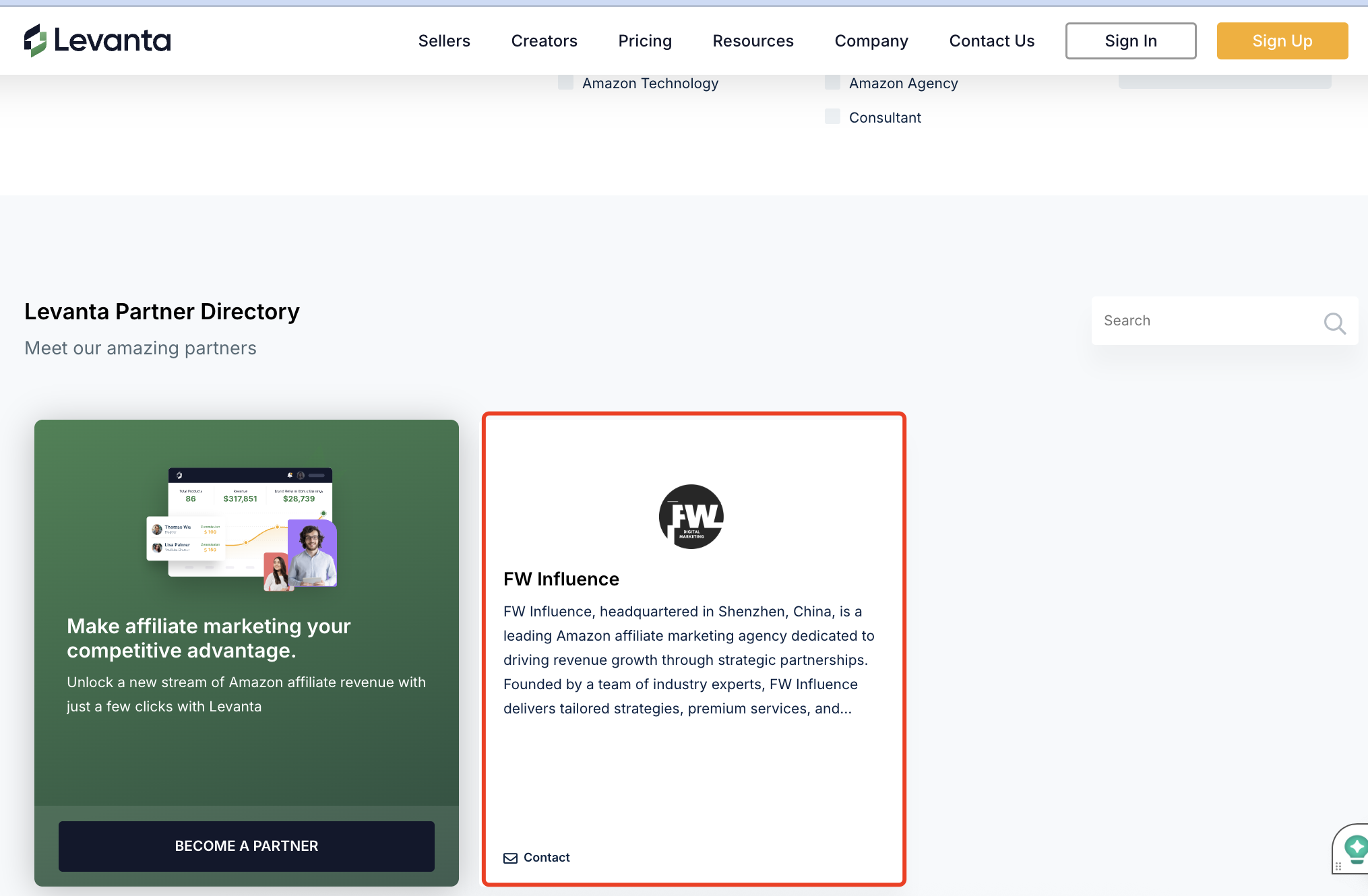Tick the Consultant checkbox
The width and height of the screenshot is (1368, 896).
tap(832, 117)
